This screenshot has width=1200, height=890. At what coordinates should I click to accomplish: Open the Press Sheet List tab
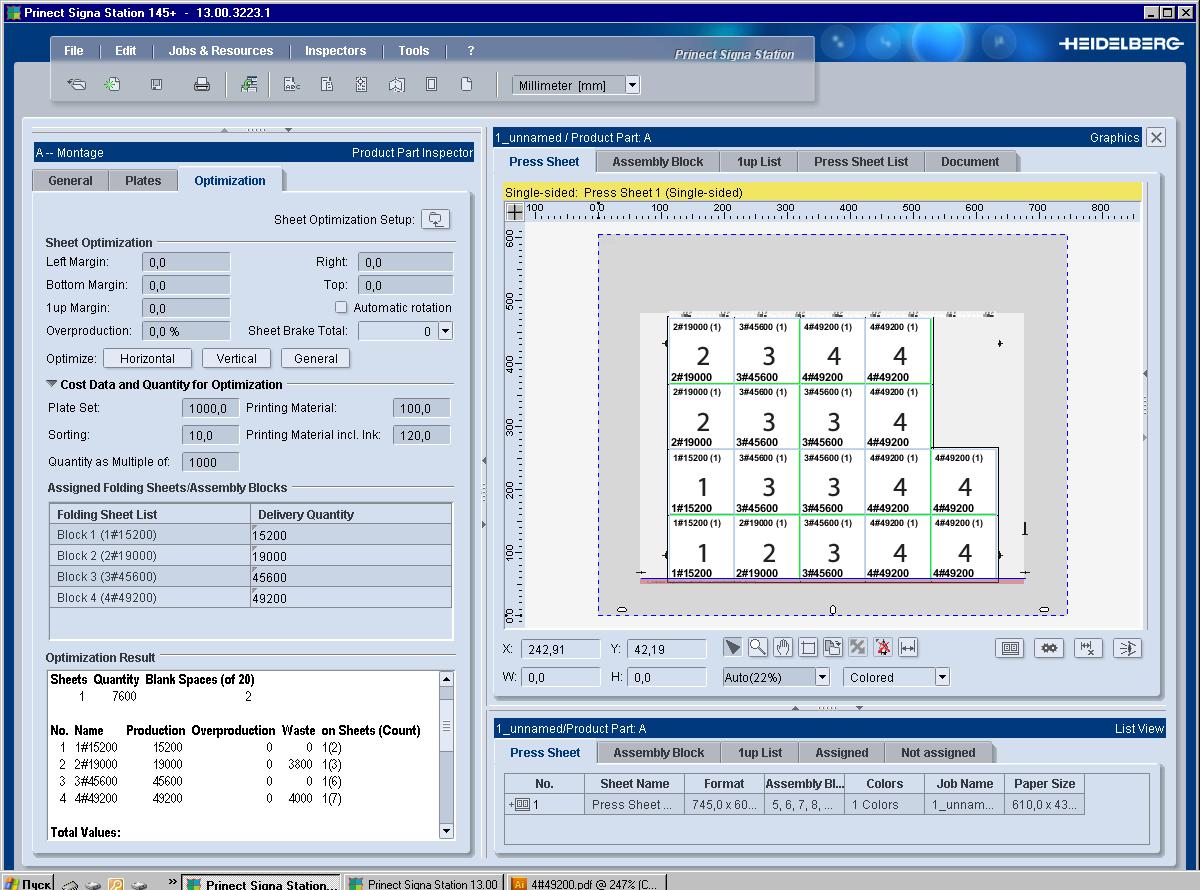pyautogui.click(x=861, y=162)
